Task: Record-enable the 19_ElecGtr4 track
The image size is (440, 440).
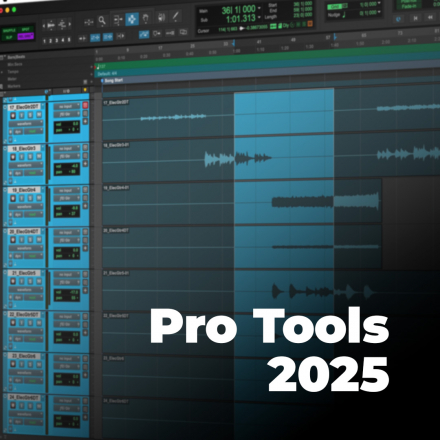Action: pos(13,199)
